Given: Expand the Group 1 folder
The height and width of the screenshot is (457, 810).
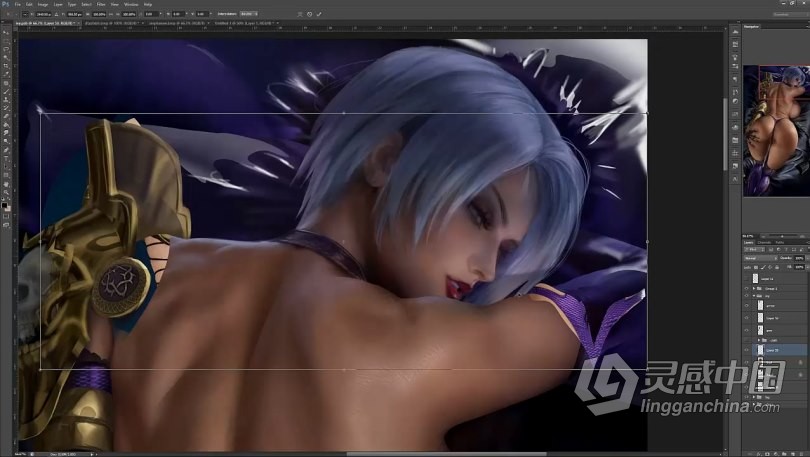Looking at the screenshot, I should [754, 288].
